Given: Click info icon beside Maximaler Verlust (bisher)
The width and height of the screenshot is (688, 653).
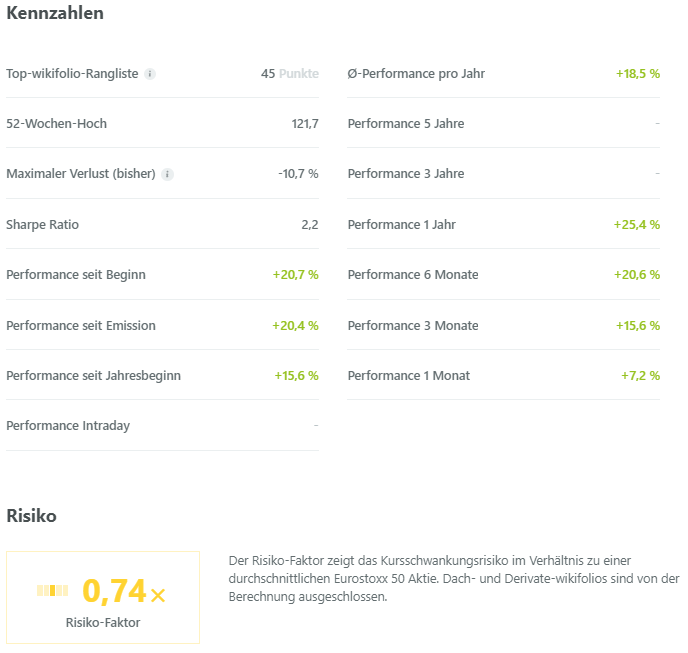Looking at the screenshot, I should (x=167, y=174).
